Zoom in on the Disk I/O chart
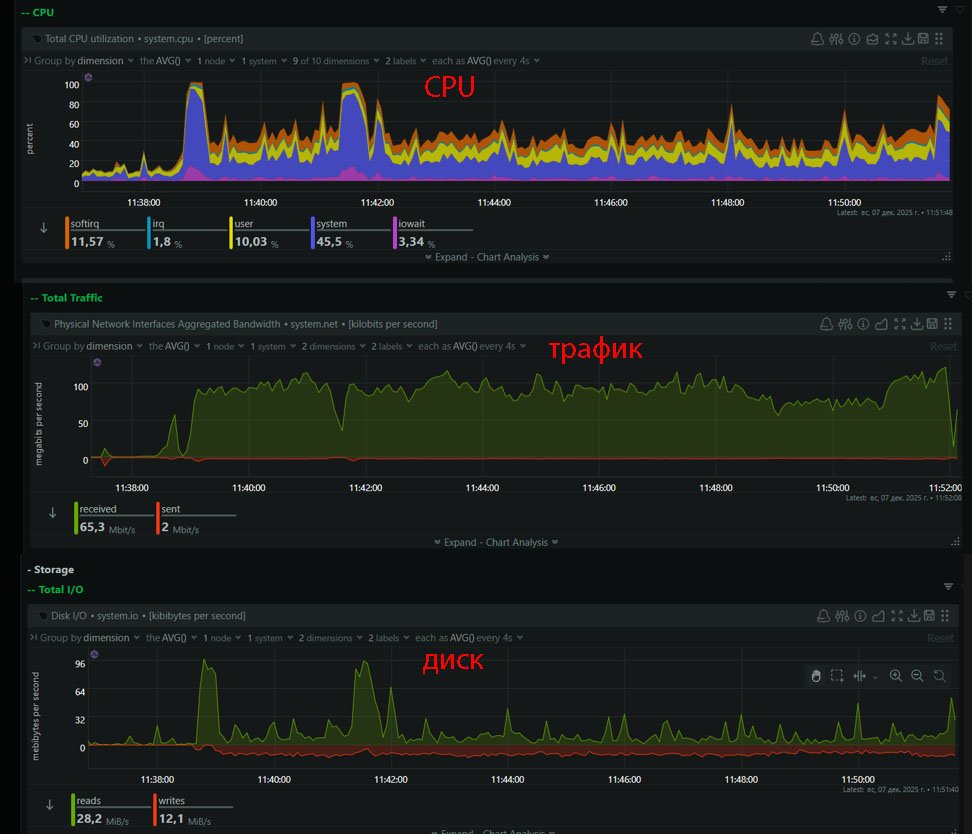The height and width of the screenshot is (834, 972). click(895, 676)
